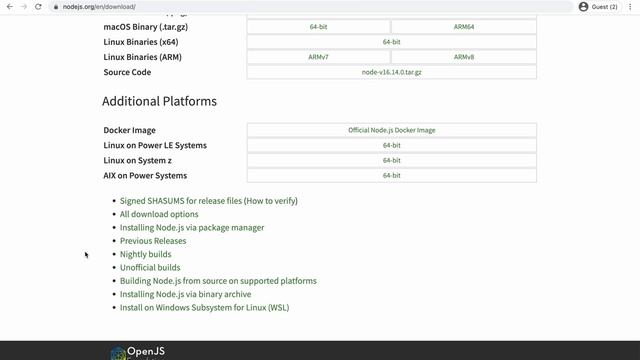
Task: Open All download options link
Action: (159, 214)
